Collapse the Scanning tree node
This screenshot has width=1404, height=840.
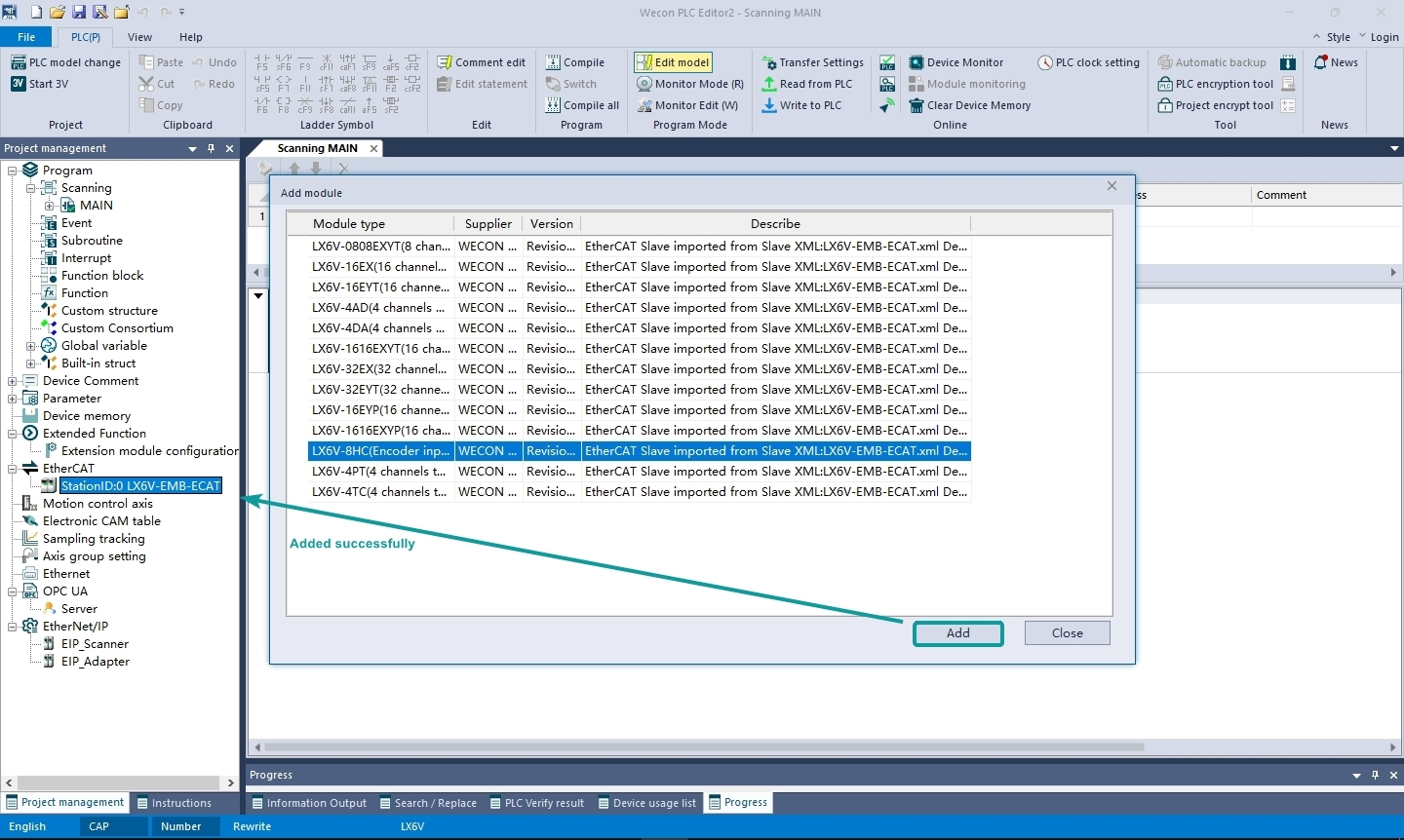[30, 188]
